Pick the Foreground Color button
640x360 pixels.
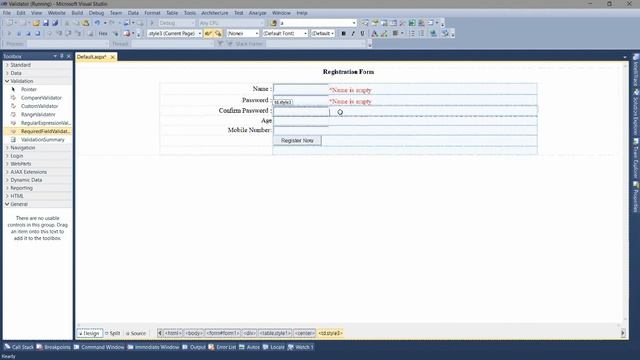pyautogui.click(x=374, y=33)
